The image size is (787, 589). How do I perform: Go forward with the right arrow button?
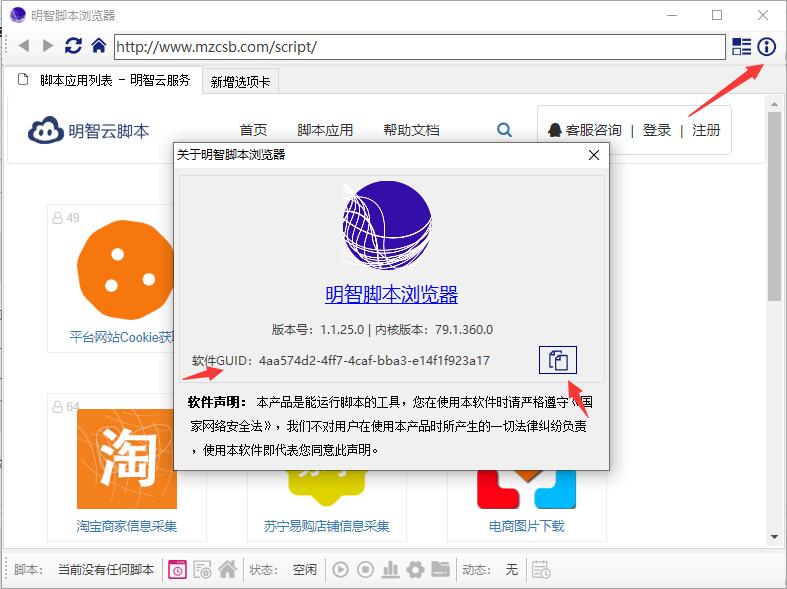click(x=48, y=46)
